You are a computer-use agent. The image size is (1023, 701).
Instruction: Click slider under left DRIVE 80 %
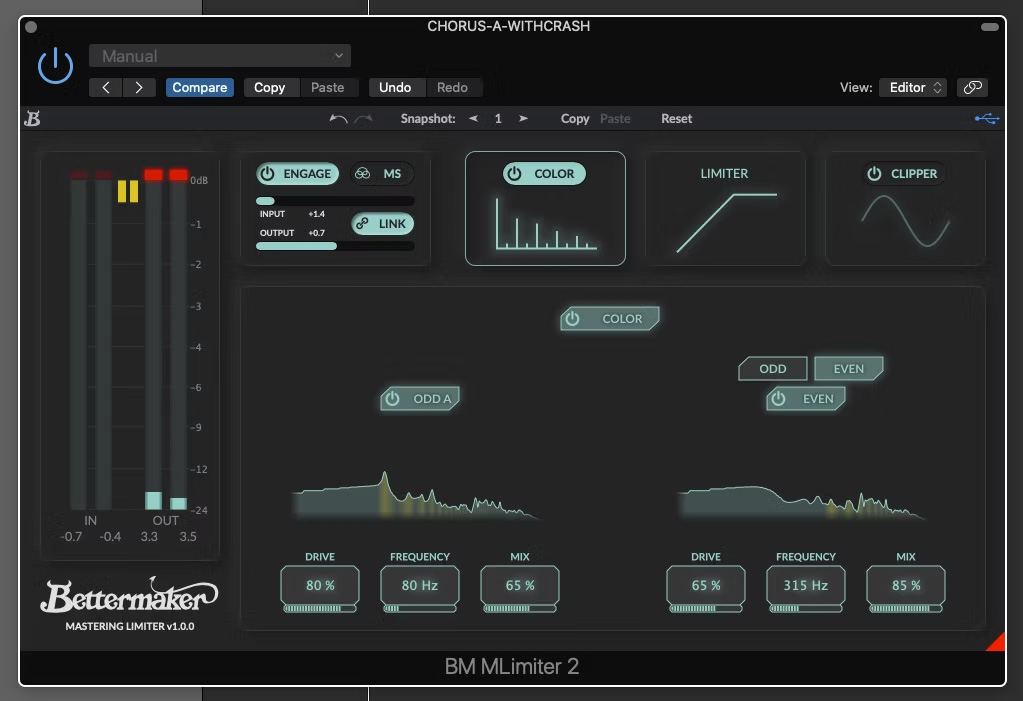[x=320, y=608]
